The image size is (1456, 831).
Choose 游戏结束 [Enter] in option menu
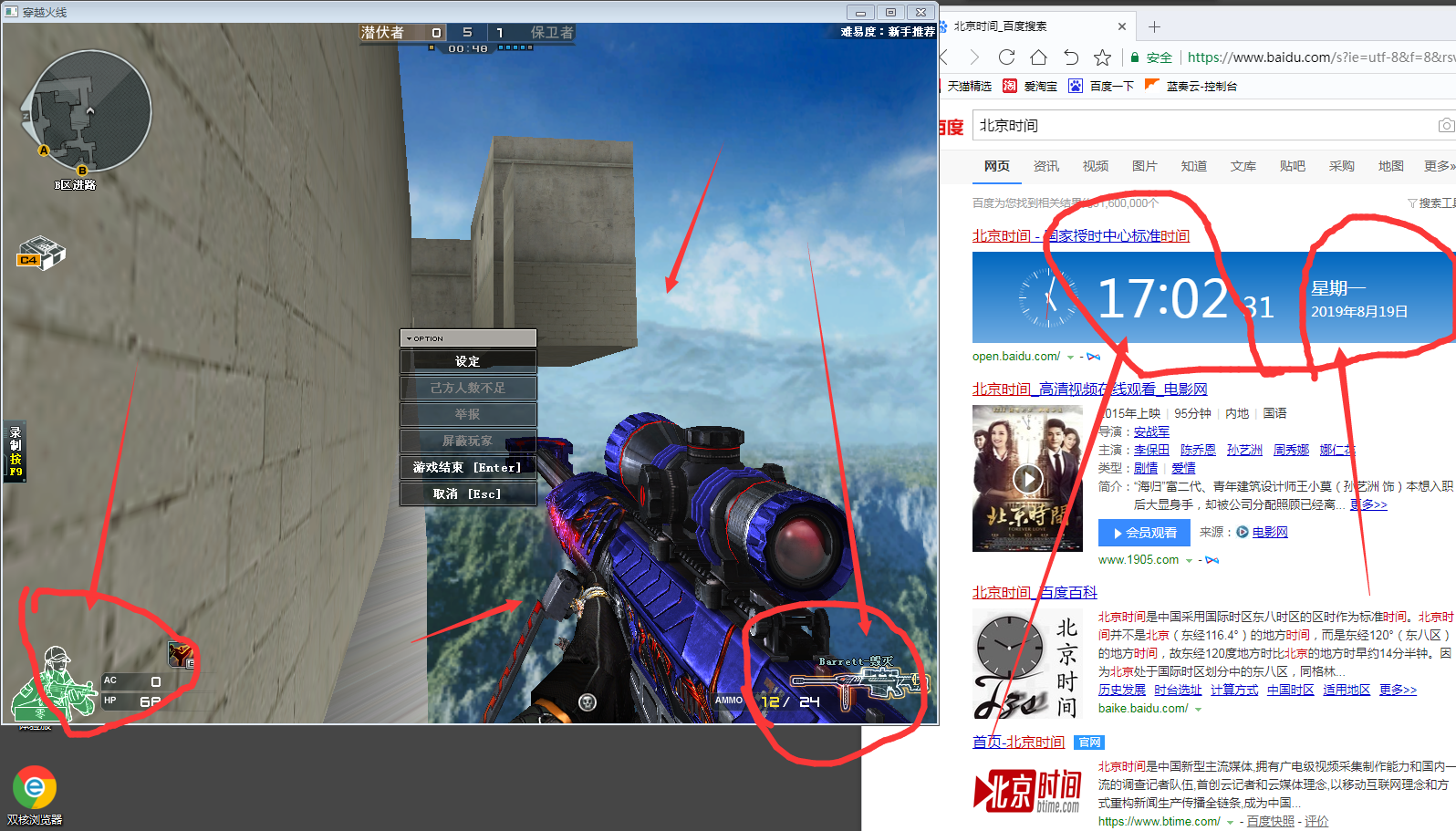coord(468,467)
